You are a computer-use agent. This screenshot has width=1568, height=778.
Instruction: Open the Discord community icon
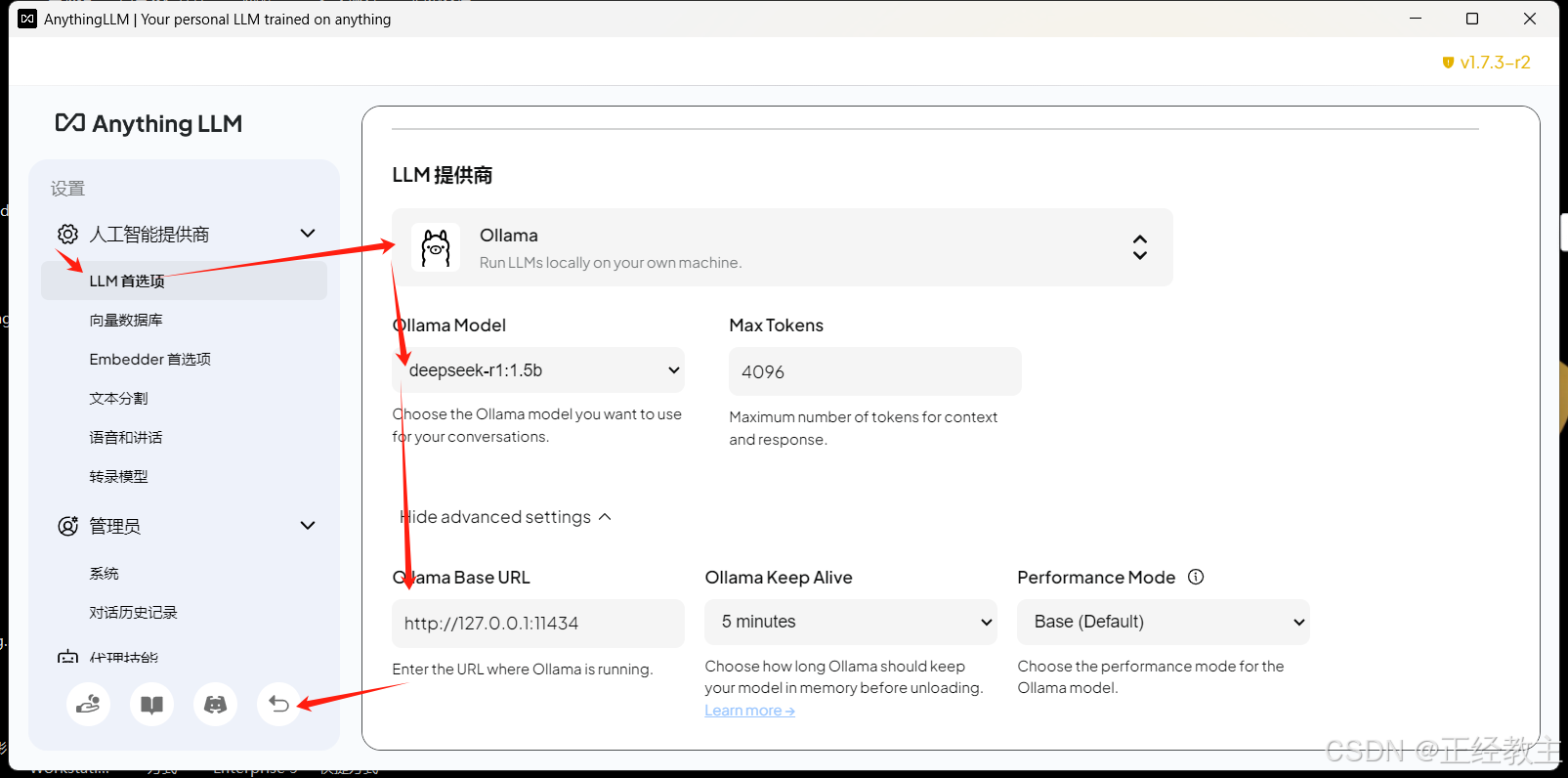pos(215,704)
